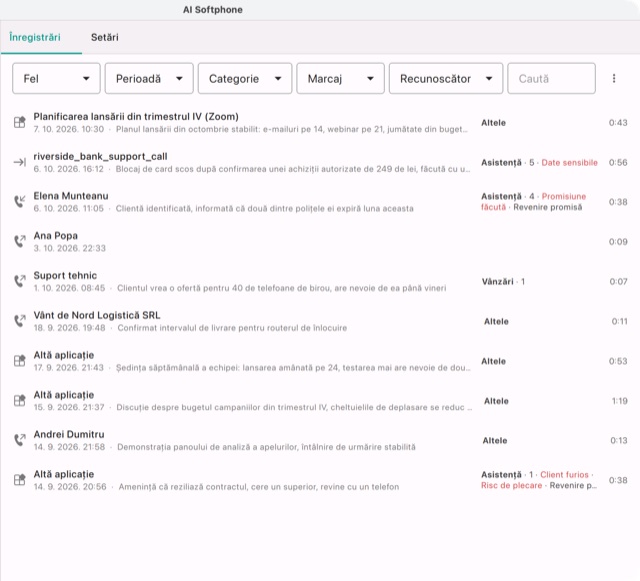Expand the Categorie filter dropdown
The image size is (640, 581).
pyautogui.click(x=245, y=78)
